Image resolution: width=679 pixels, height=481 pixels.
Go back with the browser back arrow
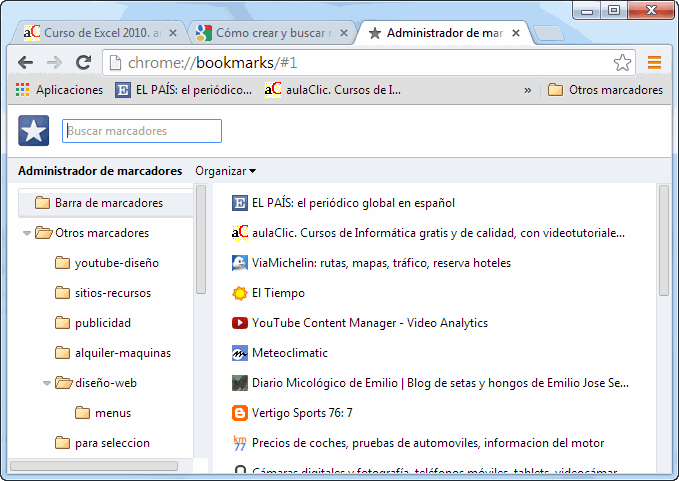[26, 63]
